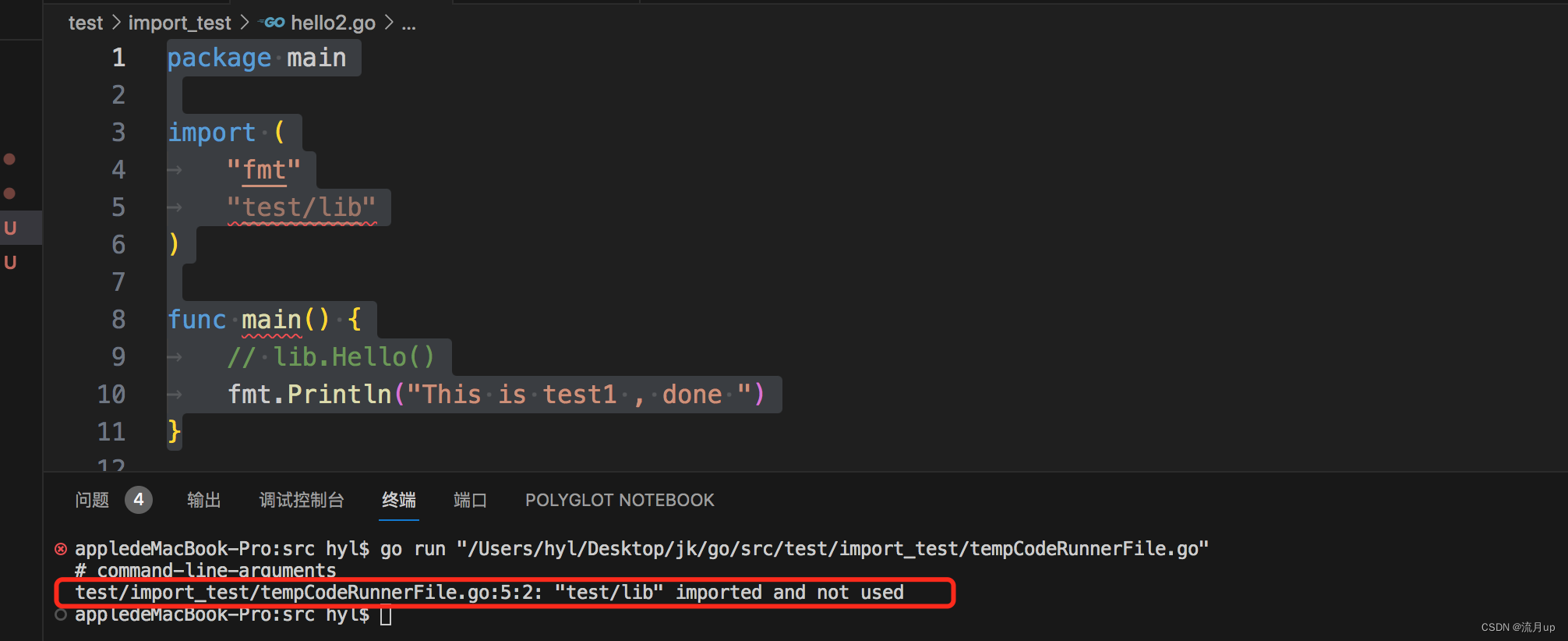Click the '# command-line-arguments' terminal line
The height and width of the screenshot is (641, 1568).
pos(206,571)
